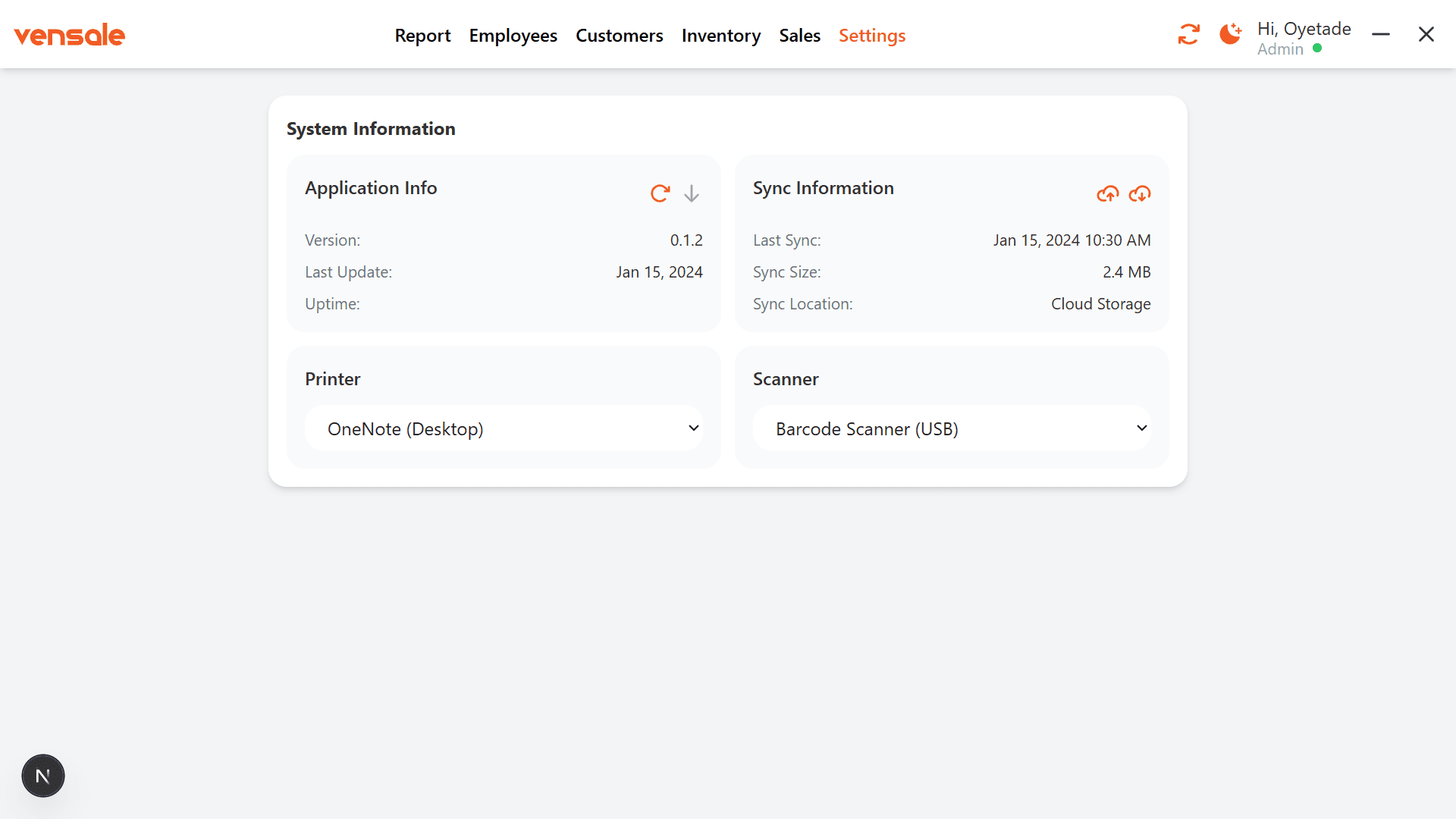Click the Printer section heading
1456x819 pixels.
pyautogui.click(x=332, y=379)
